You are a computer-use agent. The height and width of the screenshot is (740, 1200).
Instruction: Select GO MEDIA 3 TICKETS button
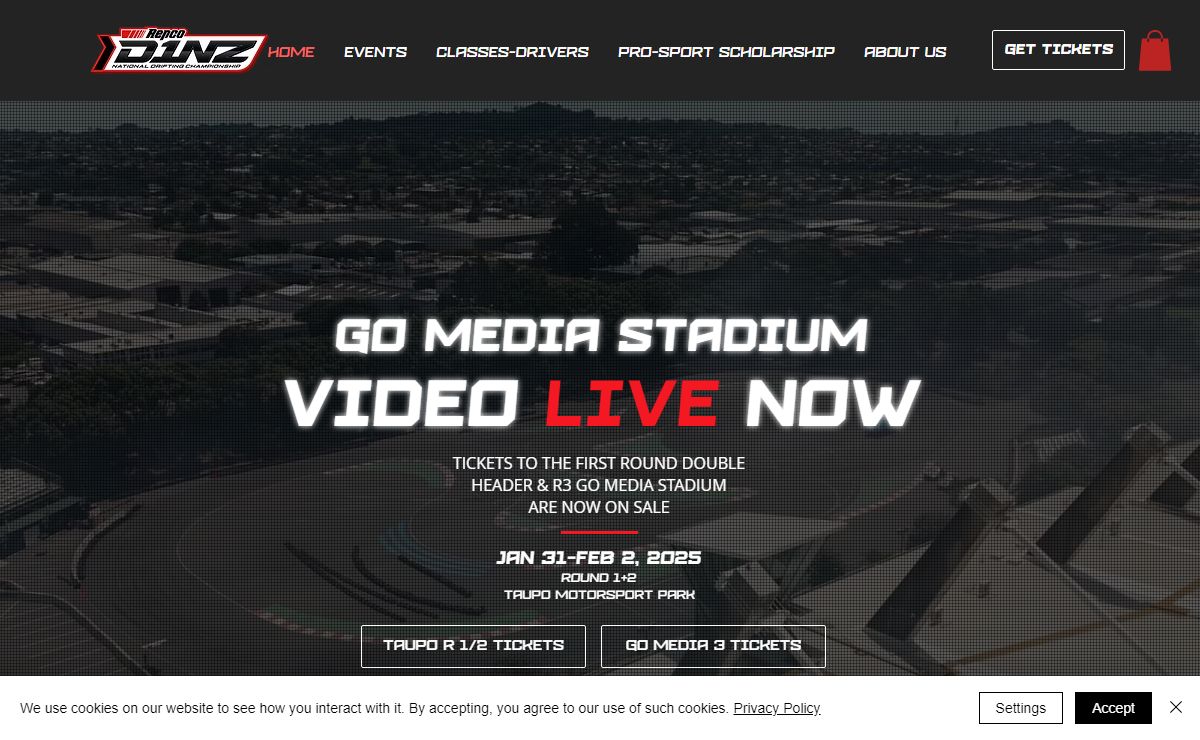pyautogui.click(x=713, y=646)
